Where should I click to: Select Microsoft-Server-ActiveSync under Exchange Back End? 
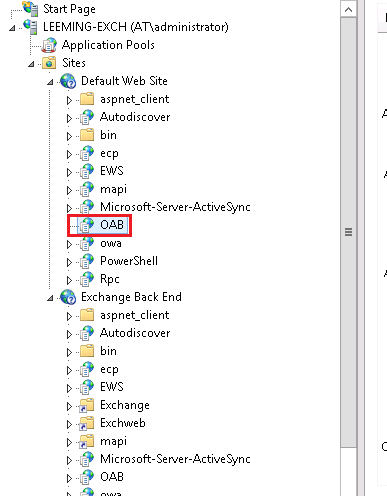point(175,459)
